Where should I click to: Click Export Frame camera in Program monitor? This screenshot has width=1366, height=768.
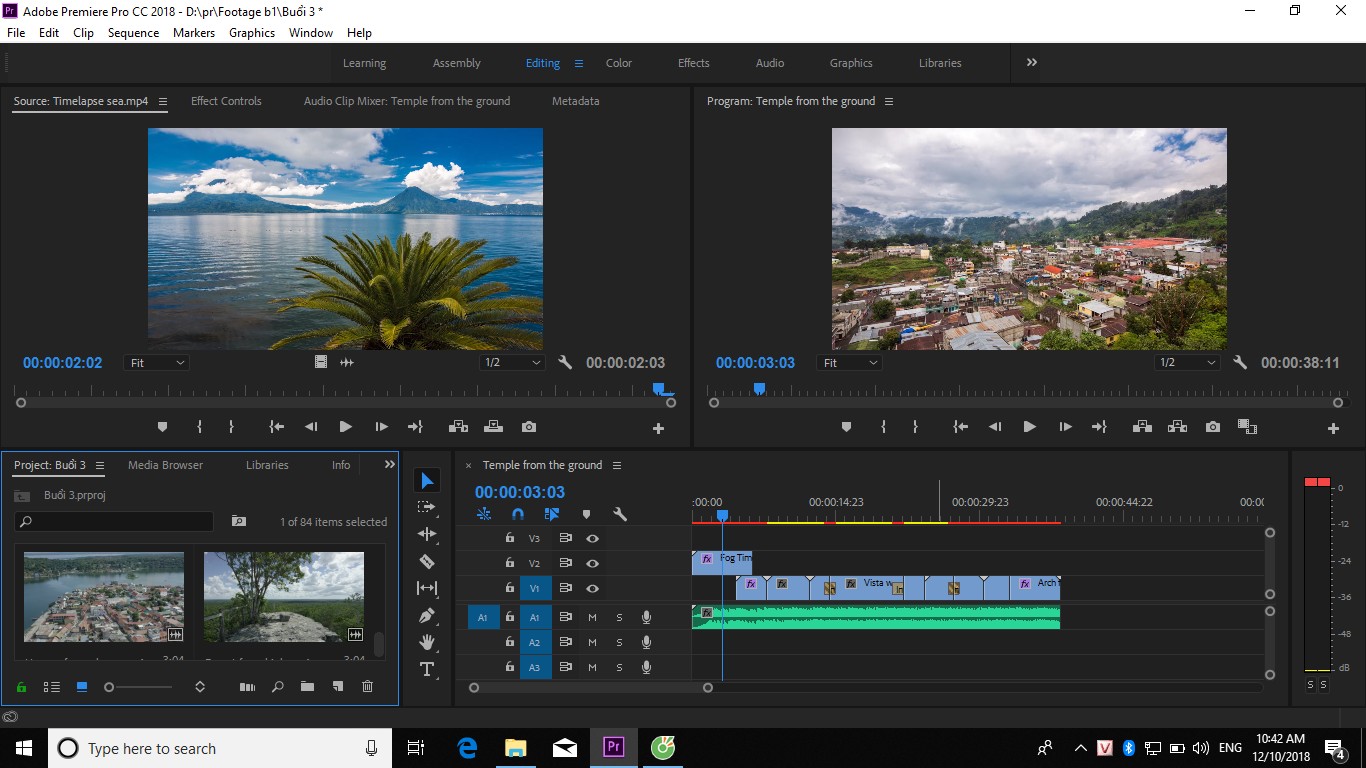click(x=1213, y=427)
